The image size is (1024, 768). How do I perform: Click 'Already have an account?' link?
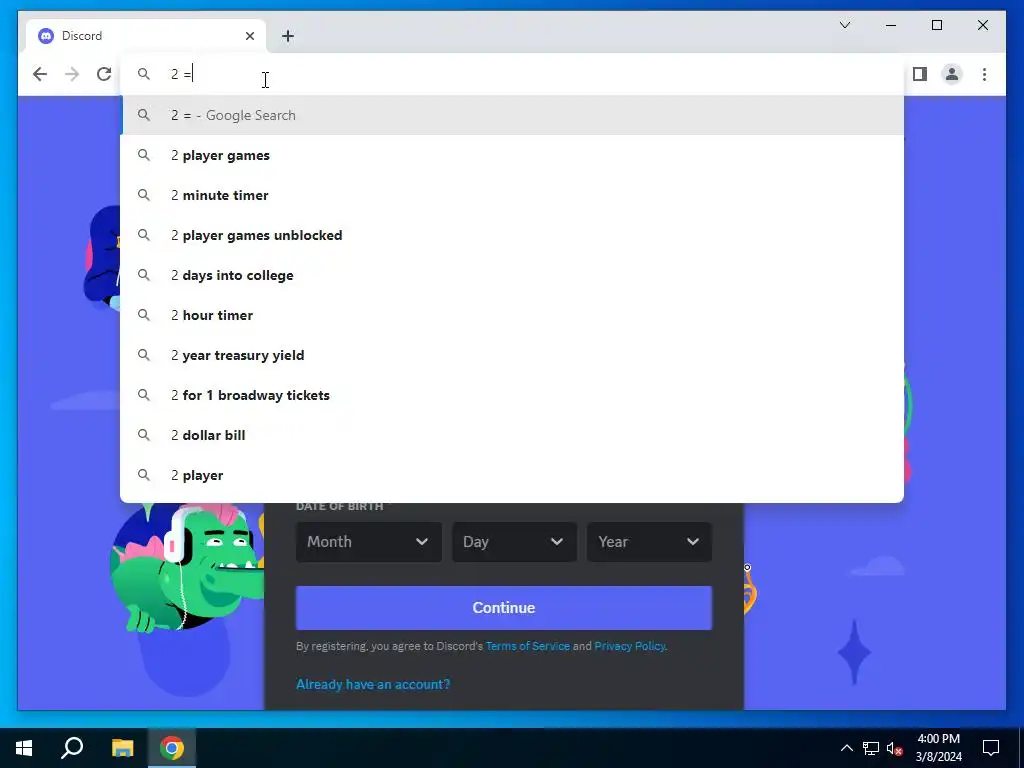point(373,684)
